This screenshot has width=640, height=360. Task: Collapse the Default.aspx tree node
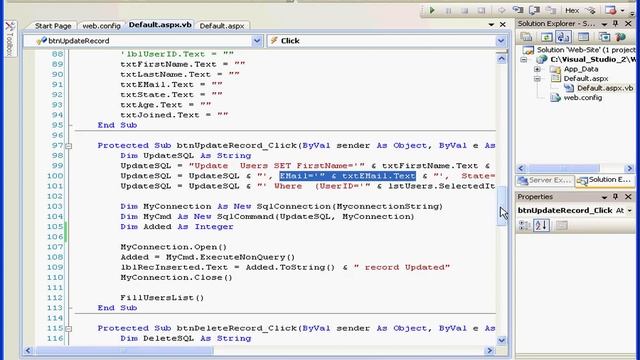click(537, 78)
